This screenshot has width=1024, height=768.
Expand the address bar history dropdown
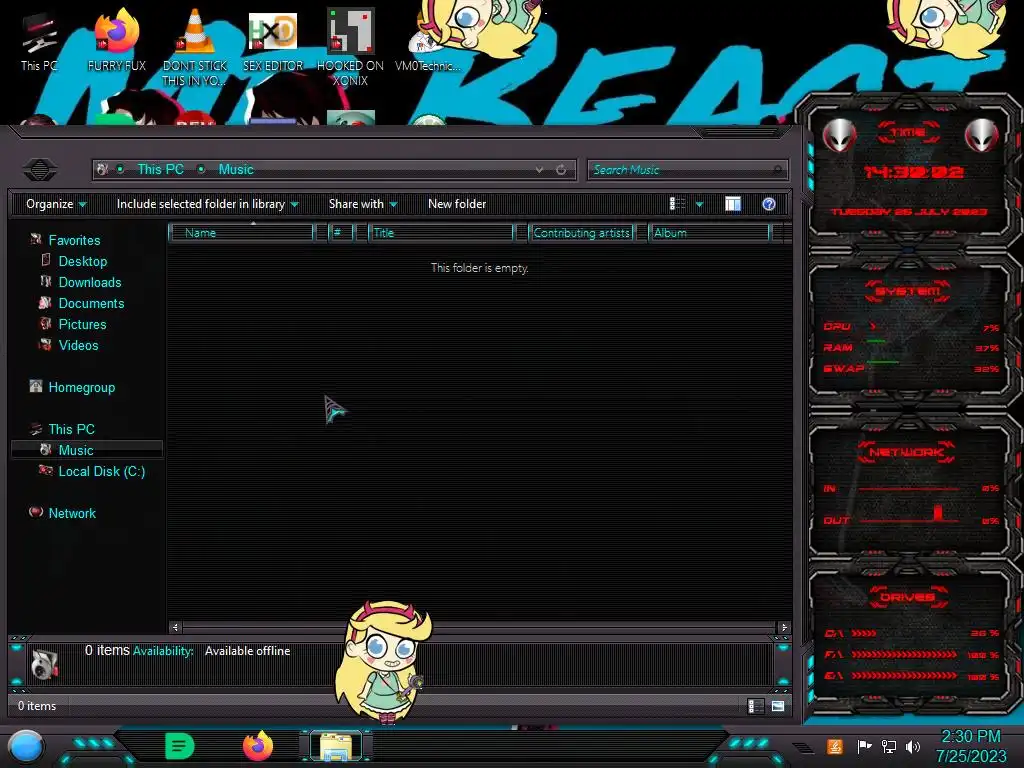[539, 170]
